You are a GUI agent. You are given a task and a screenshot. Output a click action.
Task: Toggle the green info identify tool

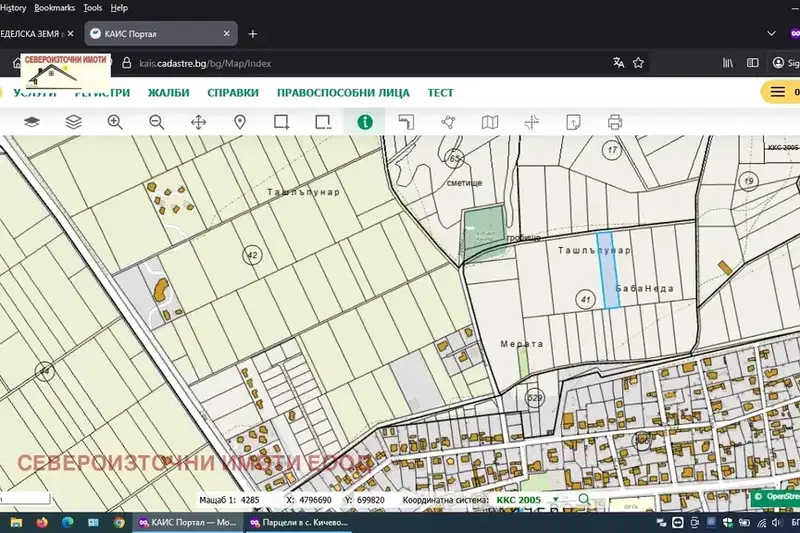tap(365, 122)
